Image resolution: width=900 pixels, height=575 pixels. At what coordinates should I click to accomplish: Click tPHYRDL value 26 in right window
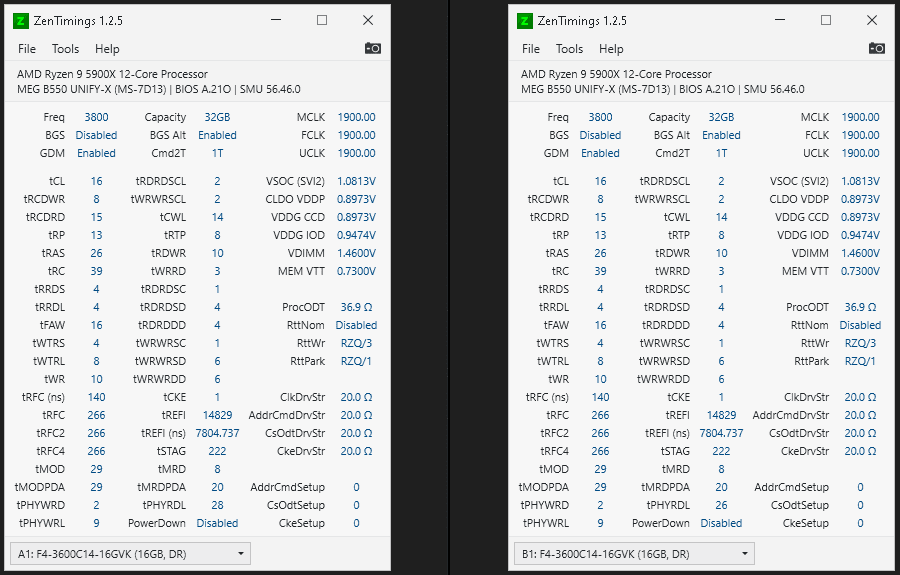(721, 505)
